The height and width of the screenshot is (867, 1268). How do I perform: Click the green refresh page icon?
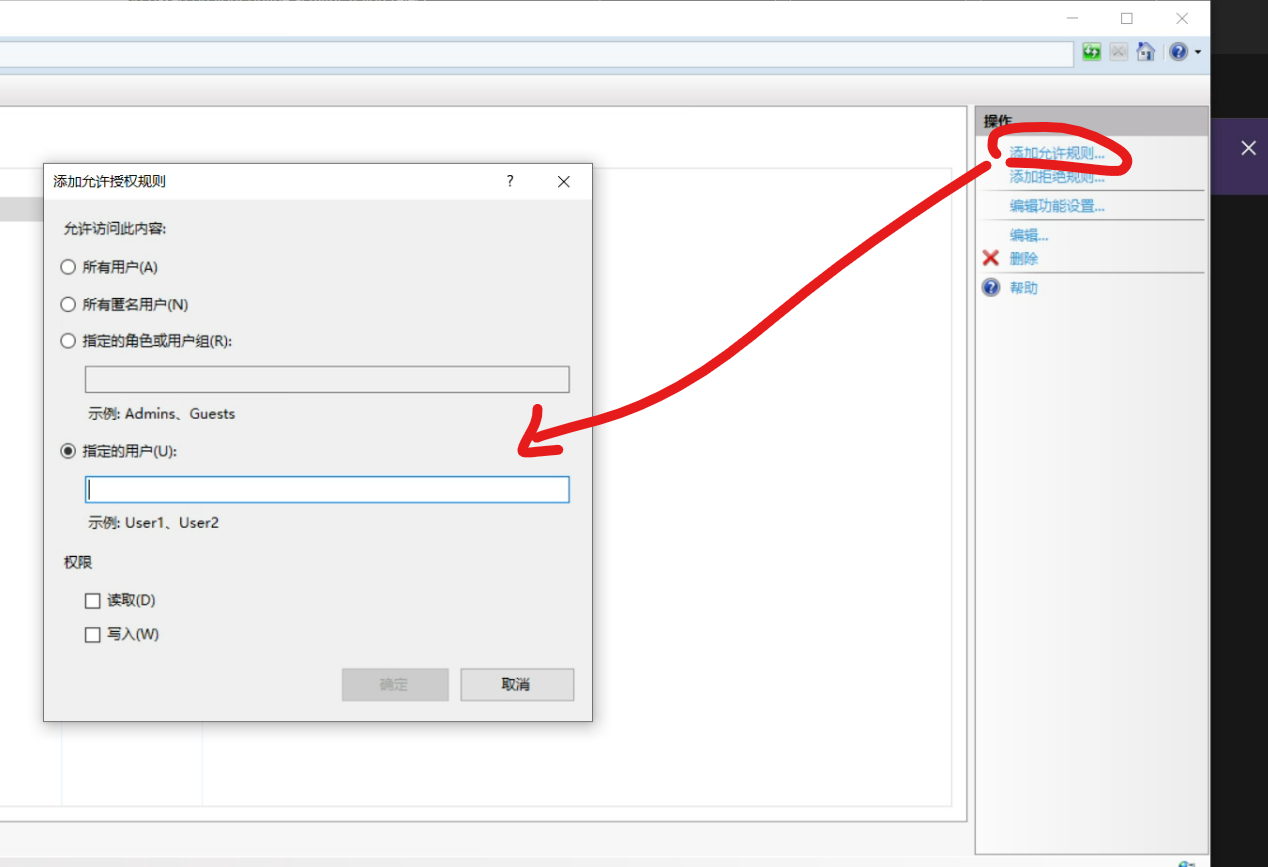point(1091,52)
